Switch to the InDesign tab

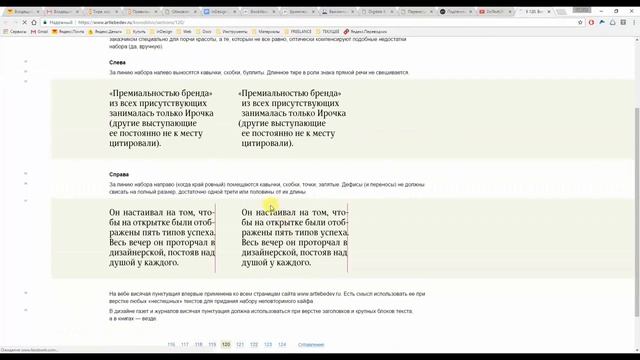tap(219, 12)
